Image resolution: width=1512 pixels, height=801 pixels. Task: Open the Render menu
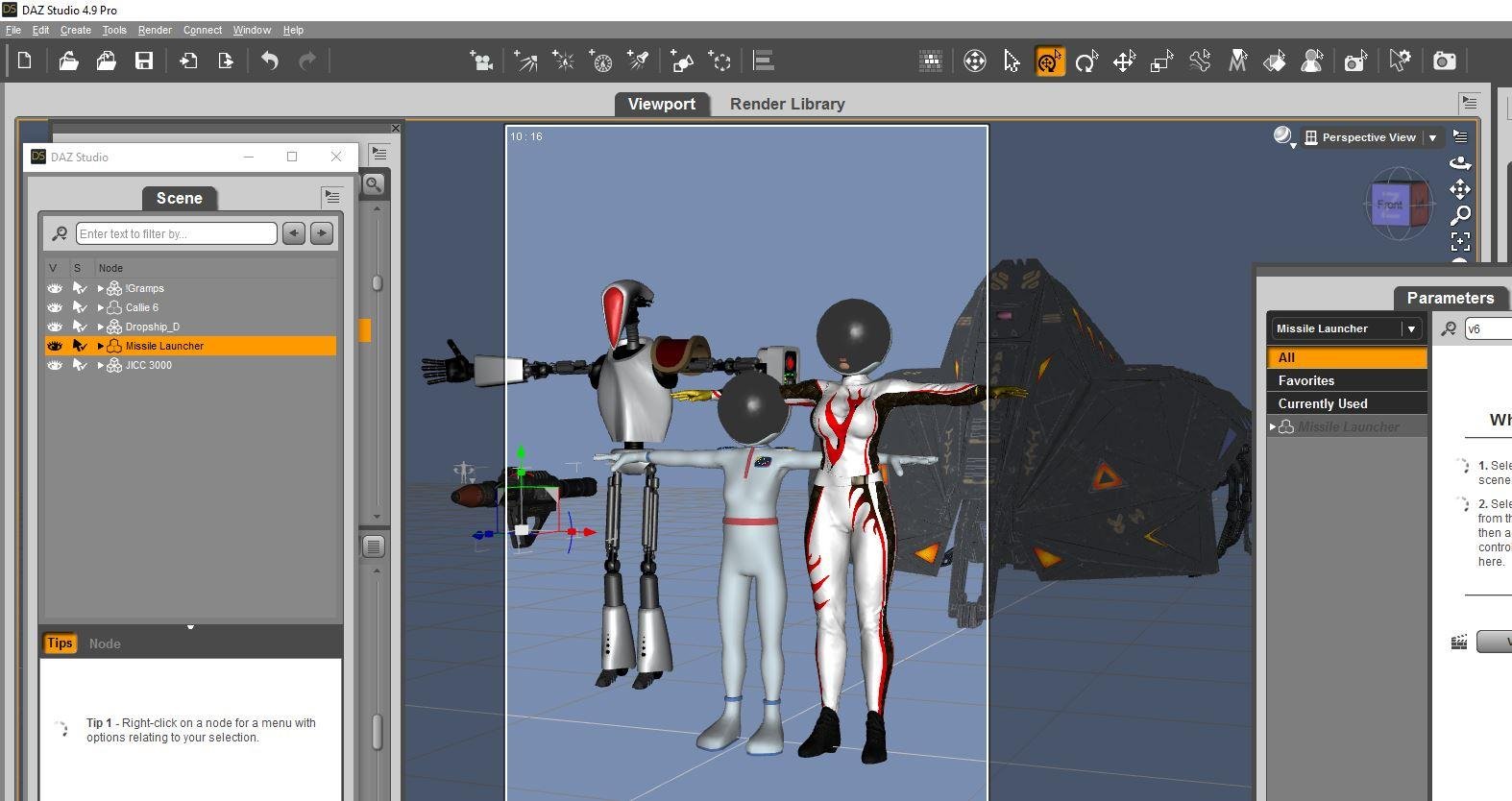[x=155, y=30]
